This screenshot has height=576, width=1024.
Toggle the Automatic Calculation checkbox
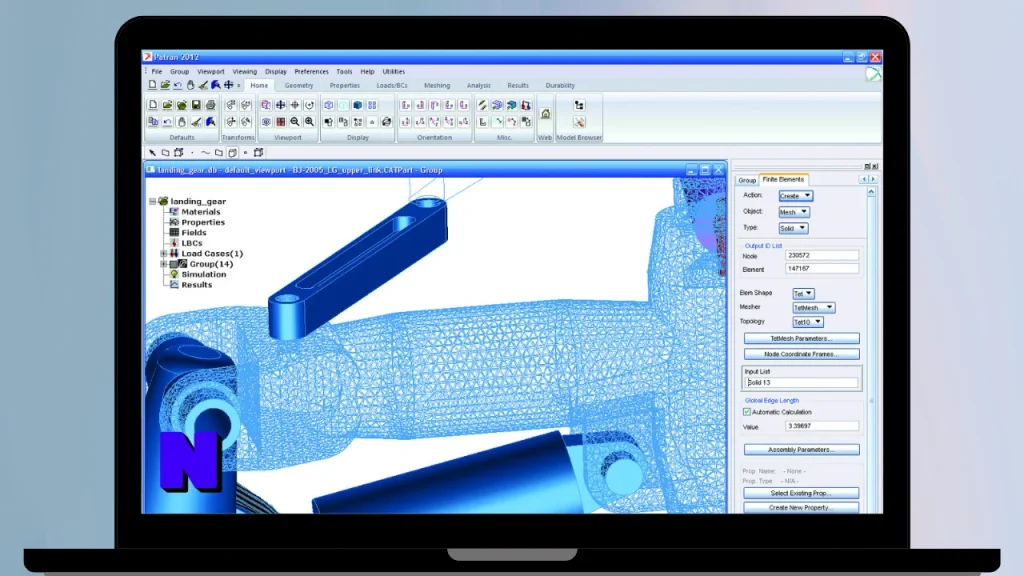click(x=747, y=412)
